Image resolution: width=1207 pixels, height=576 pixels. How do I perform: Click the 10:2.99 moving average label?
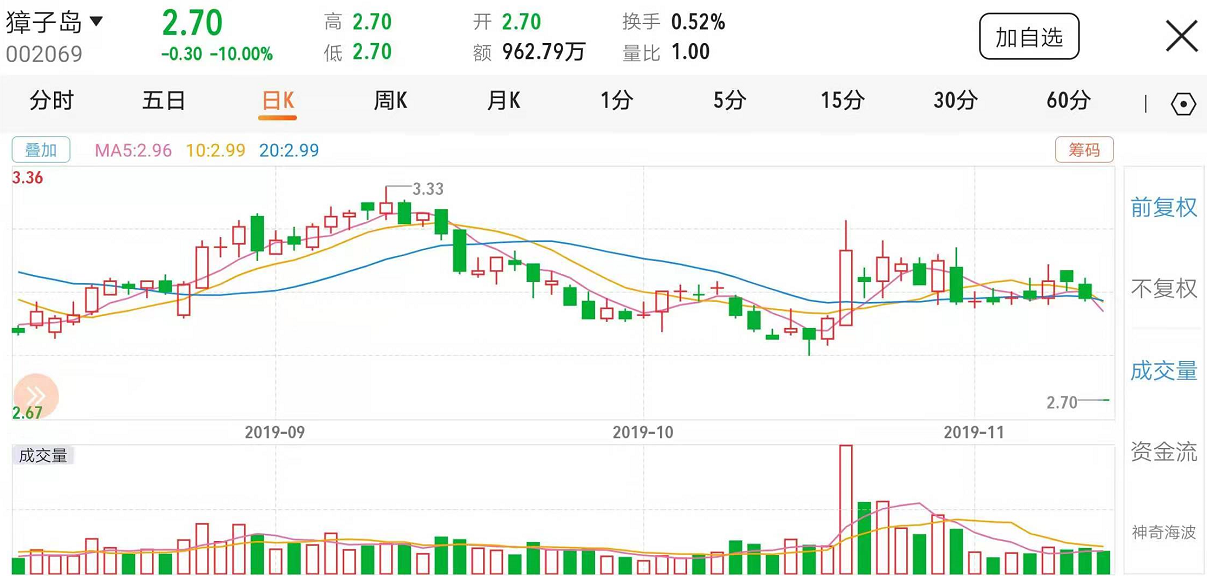215,151
